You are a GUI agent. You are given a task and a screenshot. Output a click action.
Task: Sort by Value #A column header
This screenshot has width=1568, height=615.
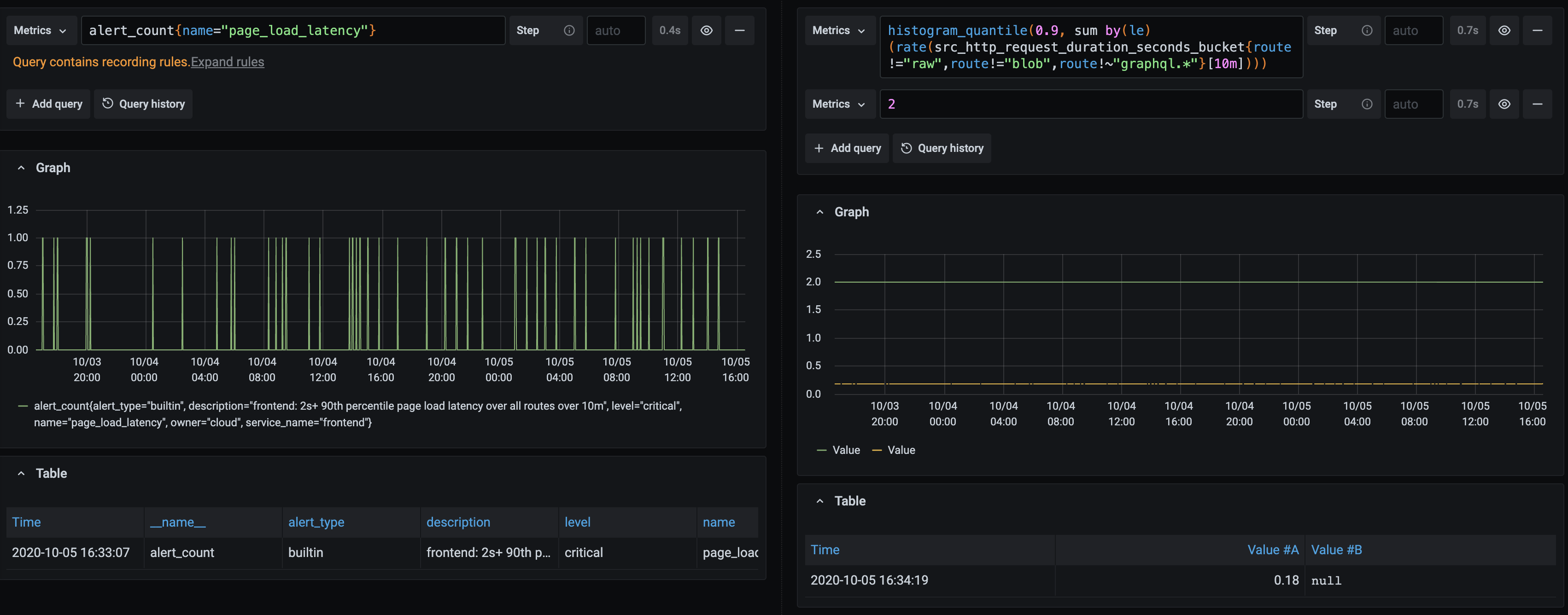click(1272, 550)
